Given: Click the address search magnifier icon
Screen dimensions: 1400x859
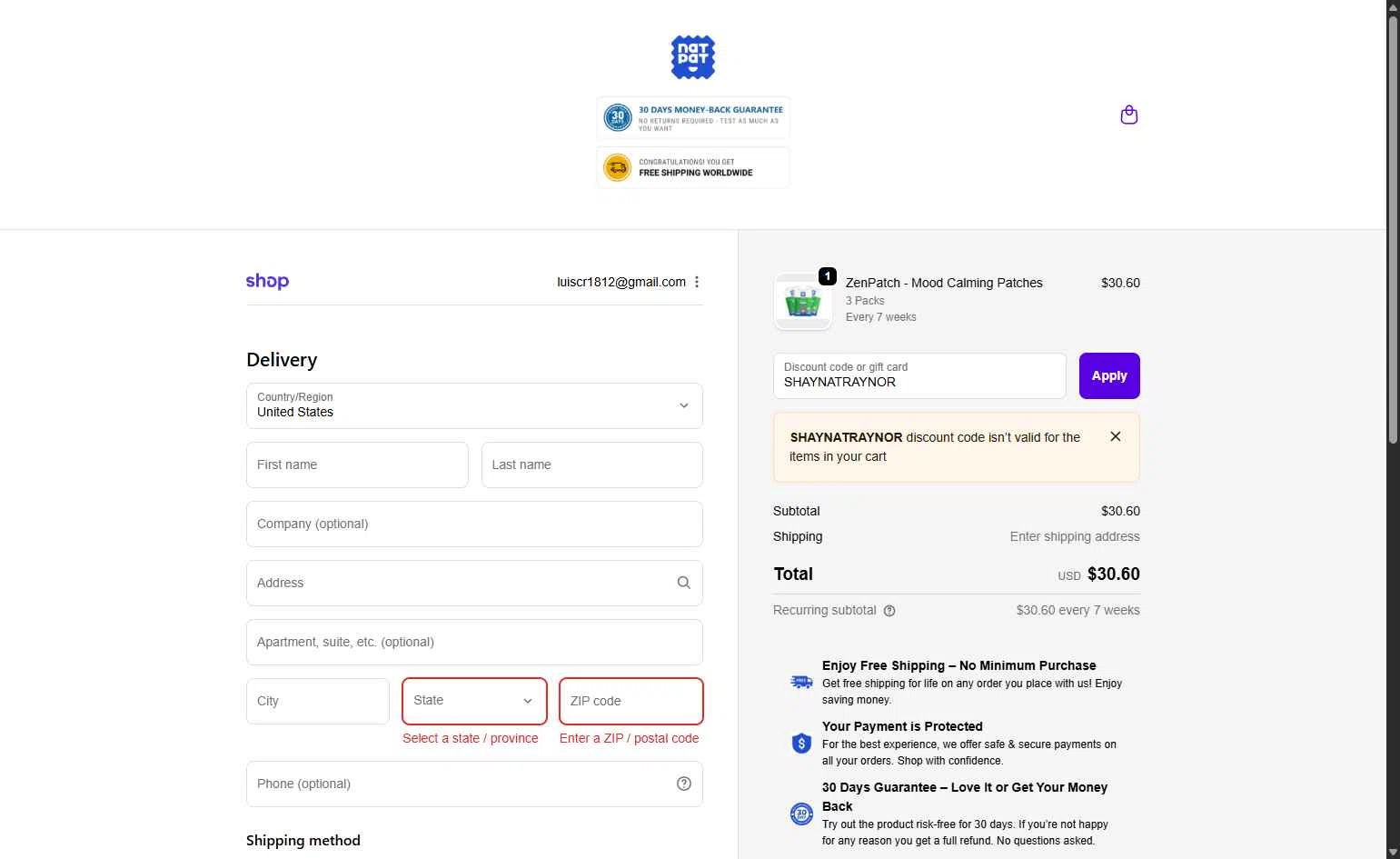Looking at the screenshot, I should tap(684, 583).
